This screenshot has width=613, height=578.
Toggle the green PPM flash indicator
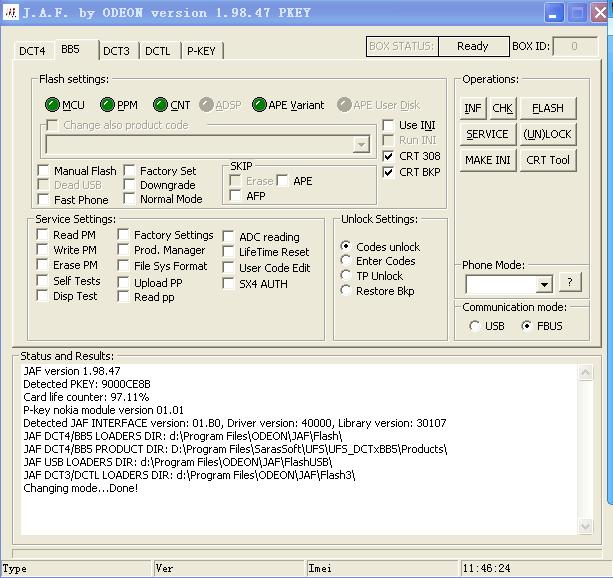107,105
